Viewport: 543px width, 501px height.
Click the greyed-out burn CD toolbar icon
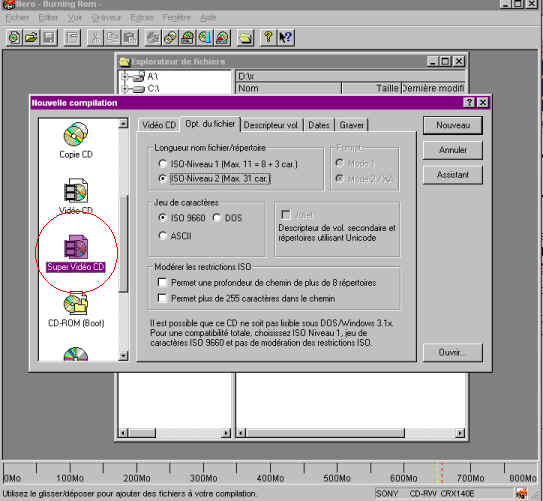[x=153, y=37]
